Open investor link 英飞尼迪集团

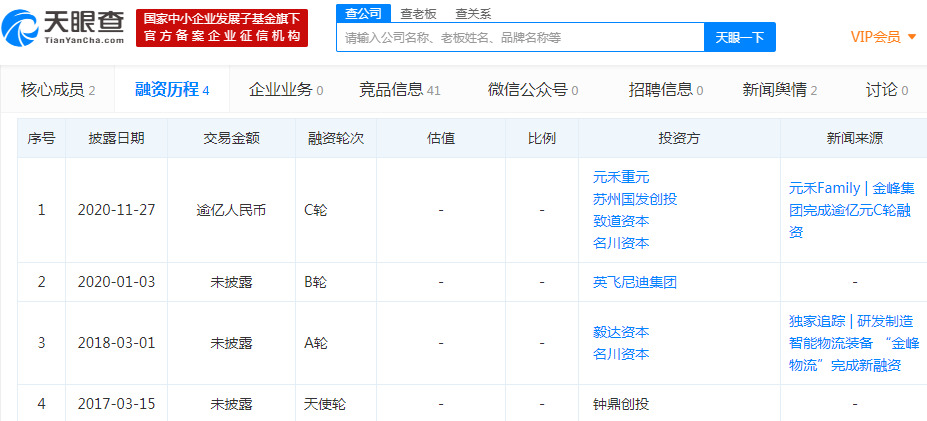pyautogui.click(x=635, y=282)
